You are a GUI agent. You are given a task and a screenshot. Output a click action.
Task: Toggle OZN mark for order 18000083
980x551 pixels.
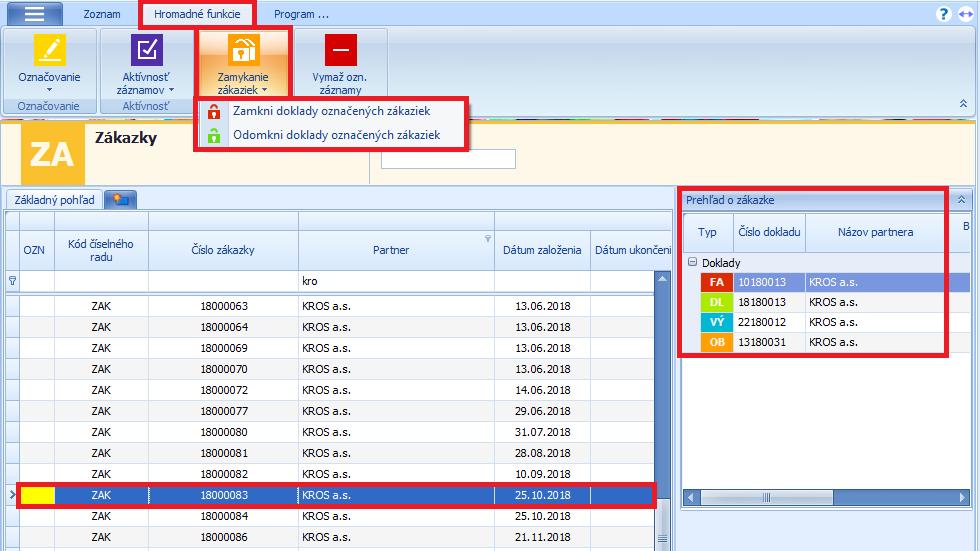(38, 495)
